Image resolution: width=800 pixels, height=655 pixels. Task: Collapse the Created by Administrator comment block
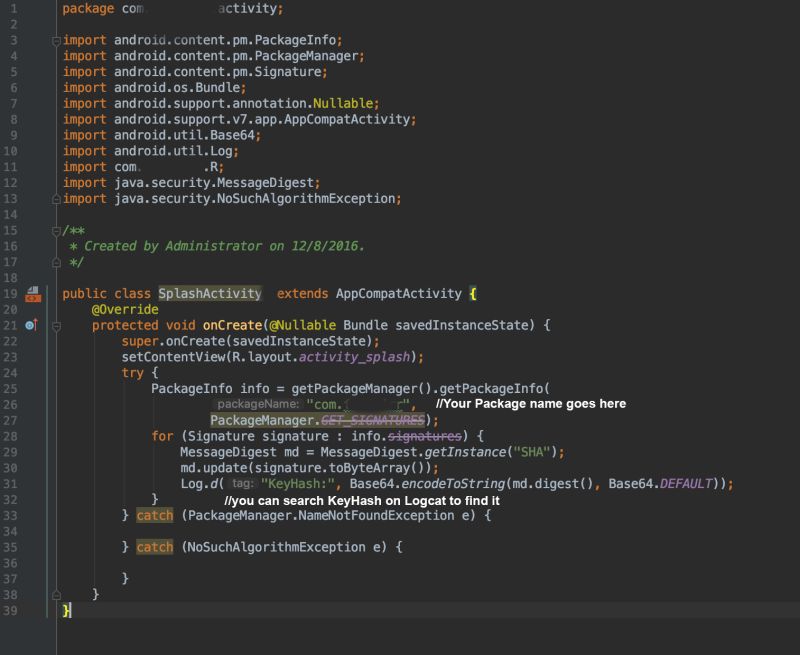[x=56, y=229]
